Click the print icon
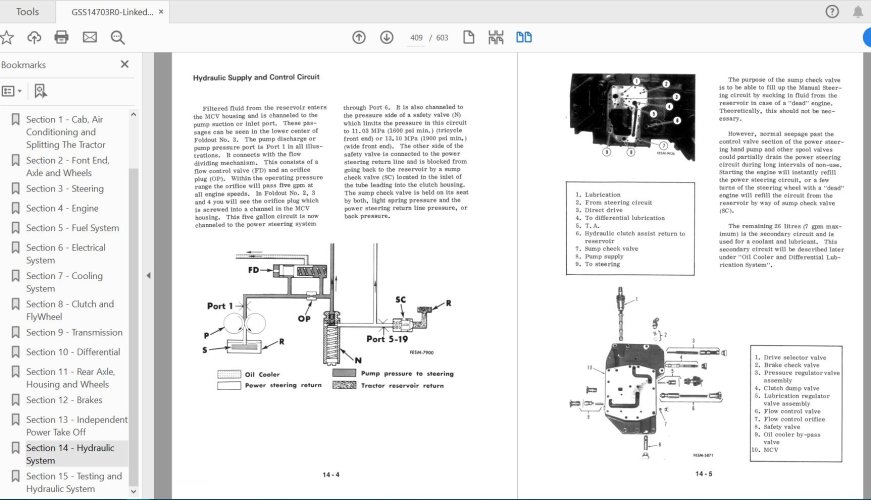This screenshot has width=871, height=500. click(62, 37)
